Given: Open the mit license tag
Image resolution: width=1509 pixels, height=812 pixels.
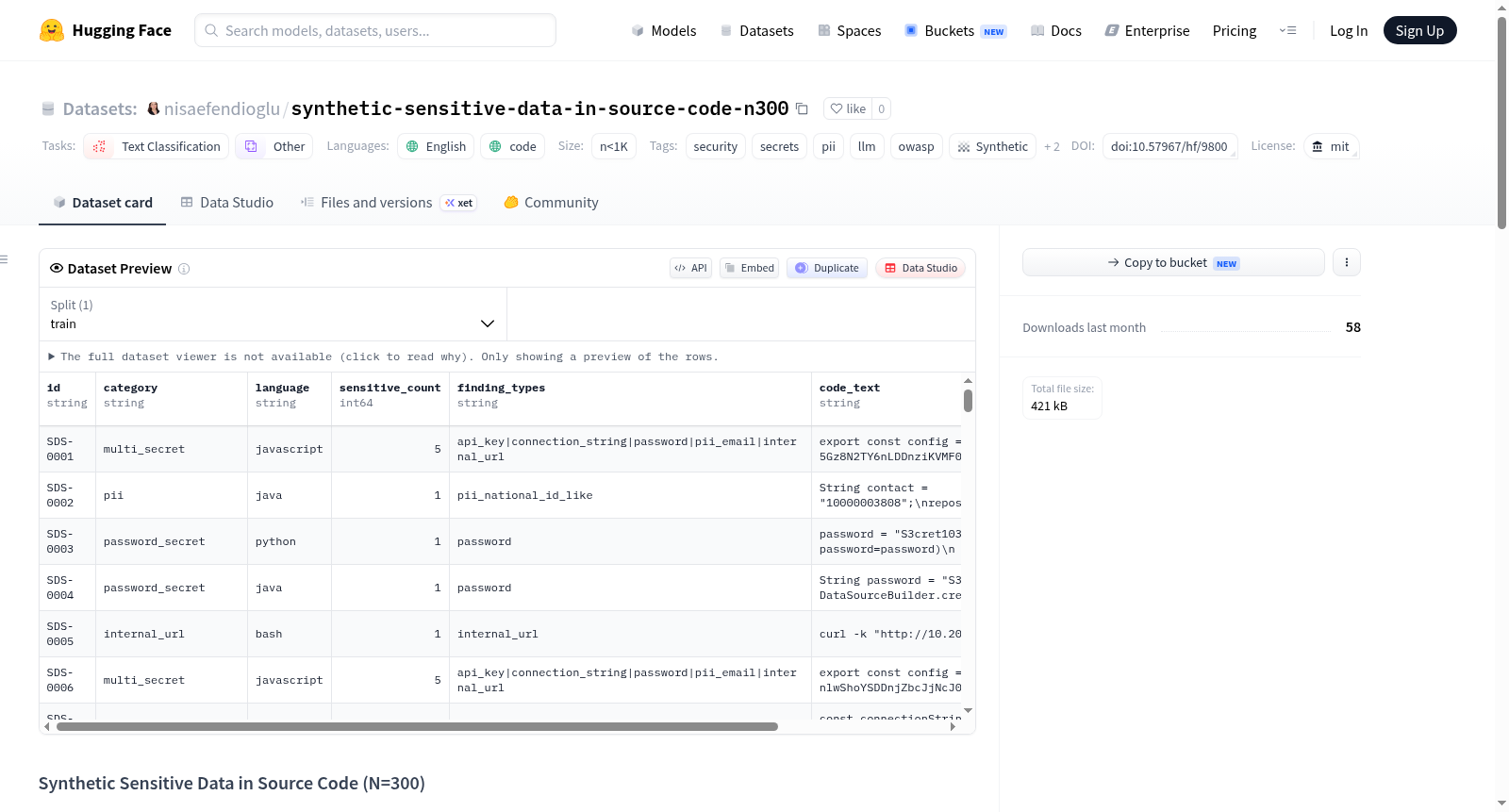Looking at the screenshot, I should point(1331,146).
